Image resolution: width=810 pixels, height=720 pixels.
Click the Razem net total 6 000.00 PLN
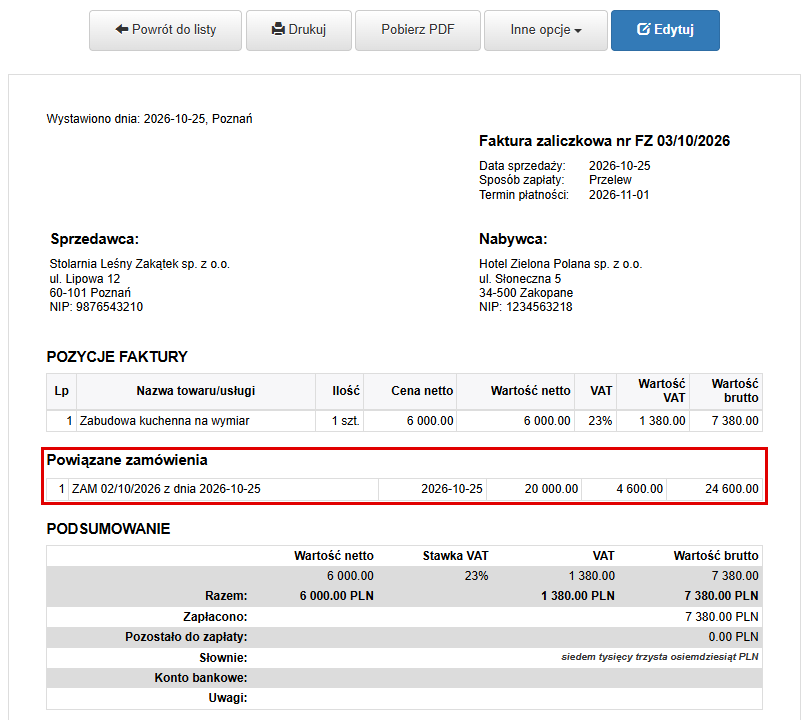coord(336,596)
